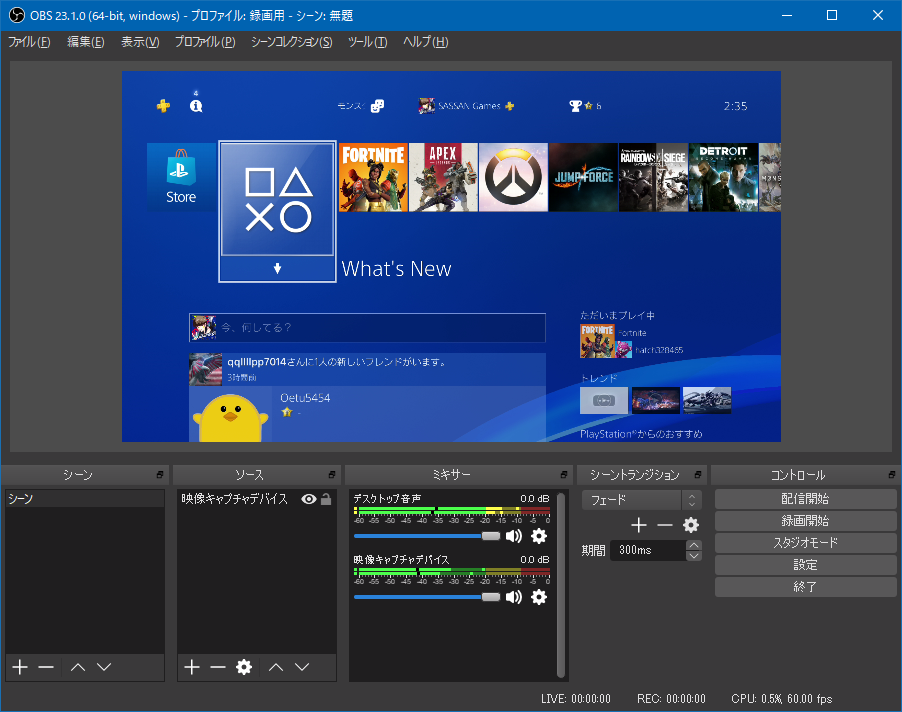Mute 映像キャプチャデバイス speaker icon in mixer

pyautogui.click(x=514, y=597)
